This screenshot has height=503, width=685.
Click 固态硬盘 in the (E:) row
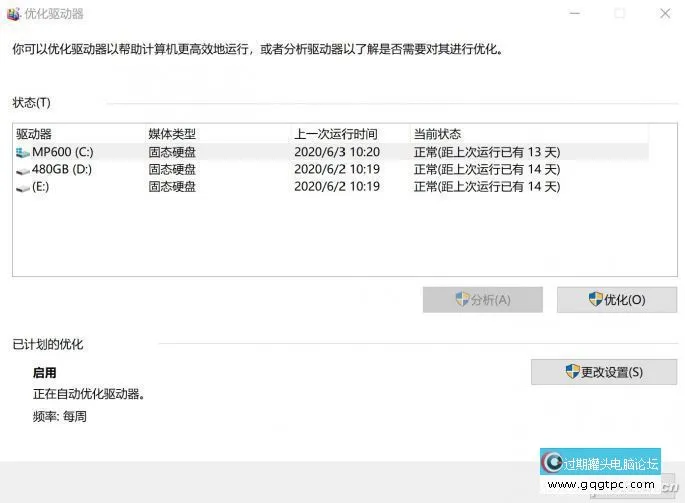pyautogui.click(x=172, y=187)
